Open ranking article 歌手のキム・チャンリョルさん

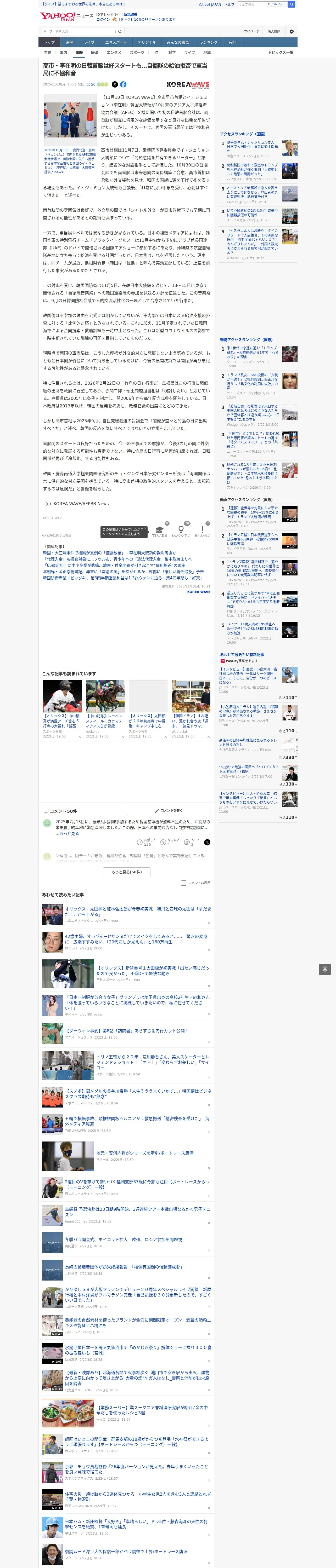[253, 147]
